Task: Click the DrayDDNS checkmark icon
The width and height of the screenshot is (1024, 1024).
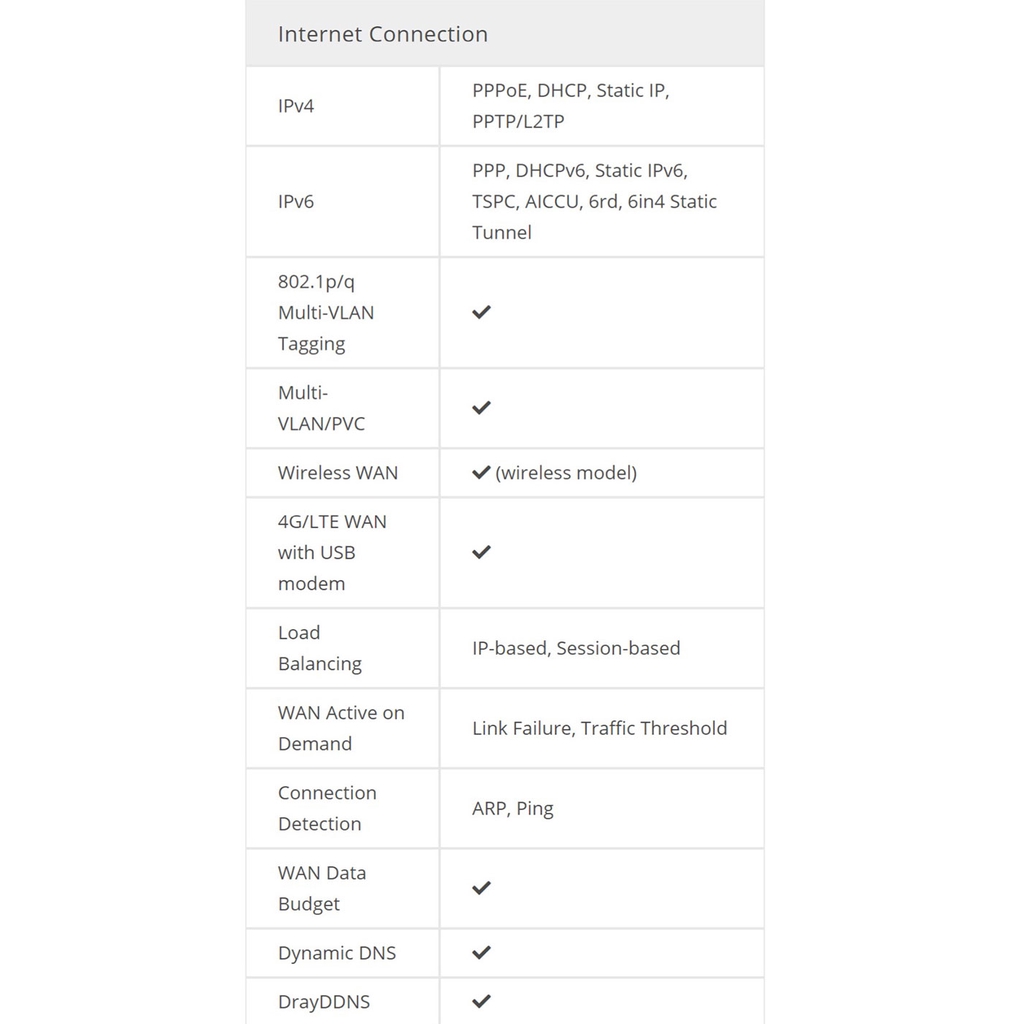Action: [481, 1001]
